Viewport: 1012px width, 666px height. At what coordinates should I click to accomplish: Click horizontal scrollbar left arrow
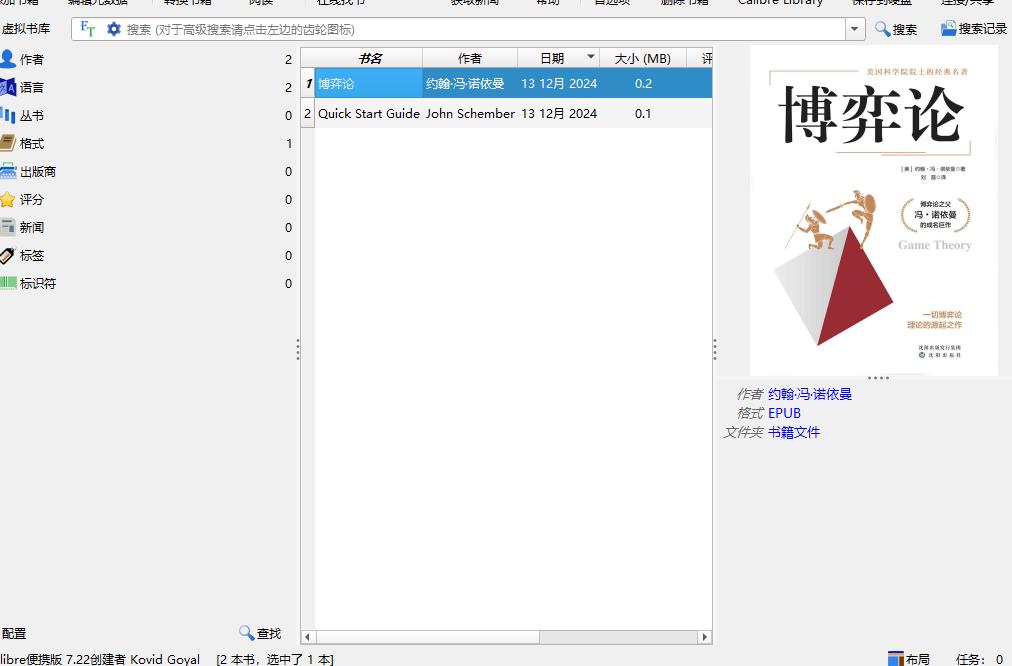tap(307, 637)
